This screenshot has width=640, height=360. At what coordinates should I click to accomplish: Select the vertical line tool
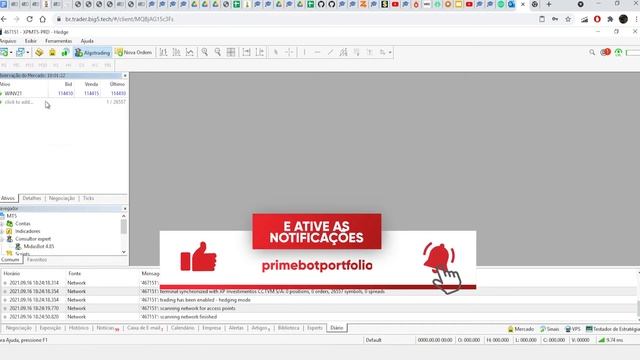point(304,52)
